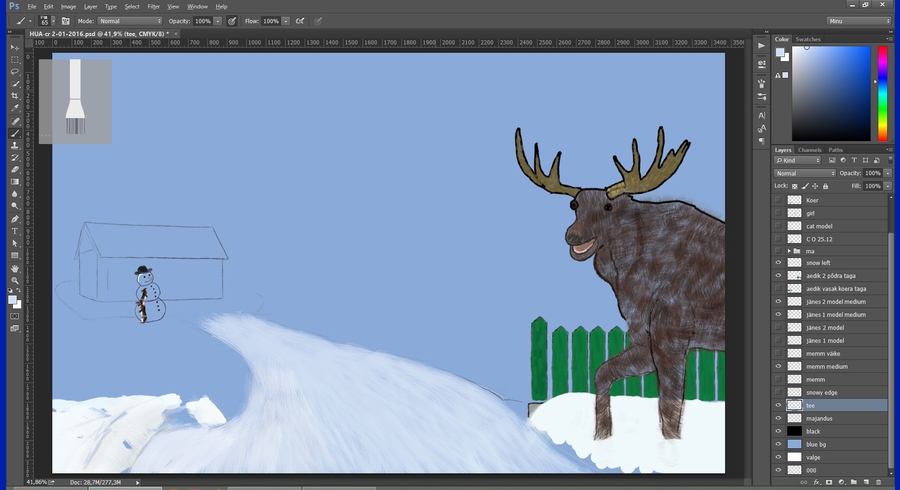This screenshot has height=490, width=900.
Task: Select the Move tool
Action: [15, 47]
